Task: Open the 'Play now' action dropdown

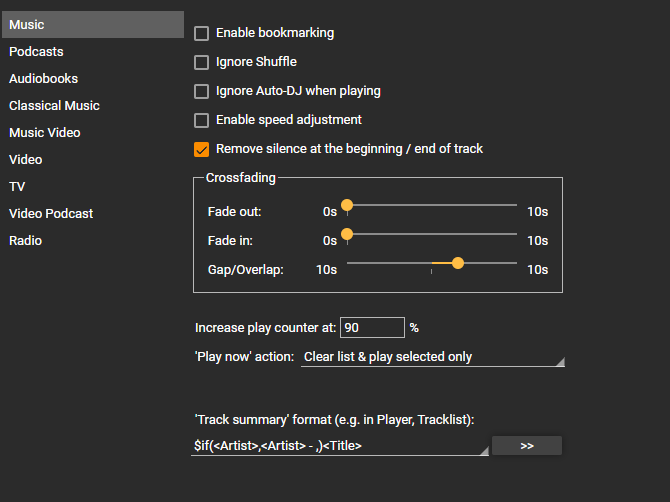Action: pos(432,357)
